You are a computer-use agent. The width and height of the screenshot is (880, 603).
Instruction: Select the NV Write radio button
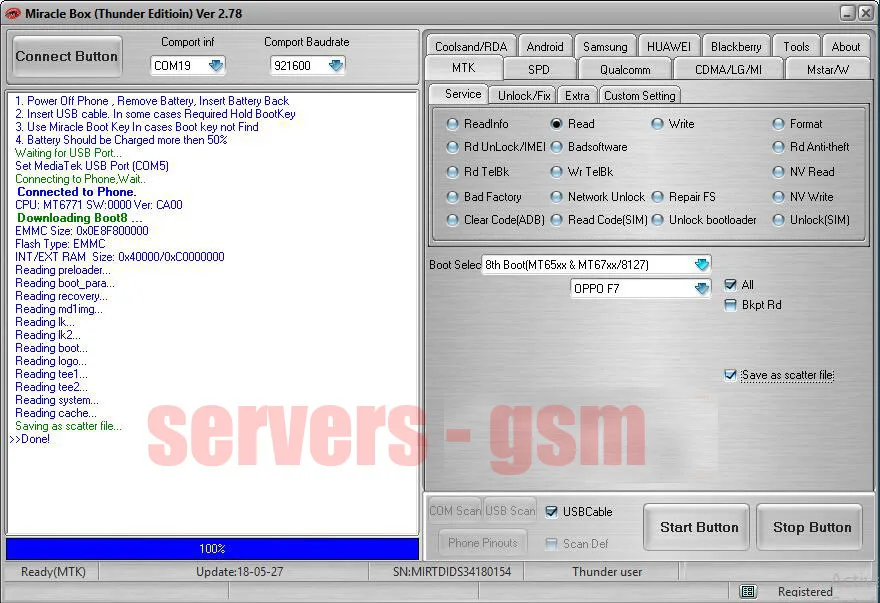click(778, 197)
